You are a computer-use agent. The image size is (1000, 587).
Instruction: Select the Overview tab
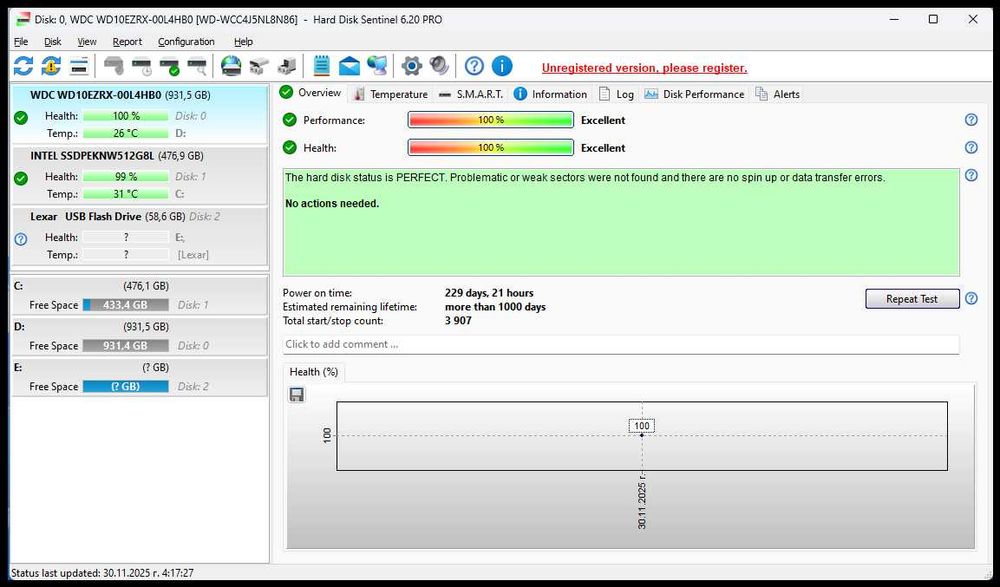click(311, 93)
